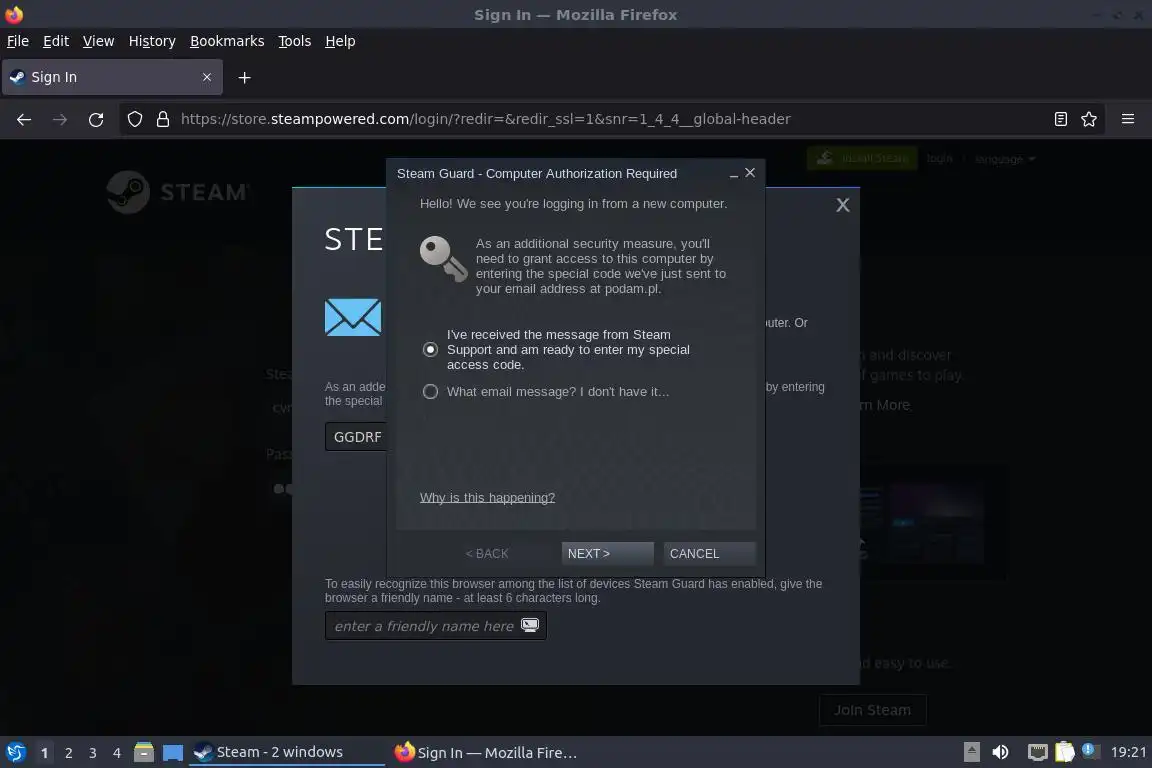1152x768 pixels.
Task: Open the Bookmarks menu
Action: click(227, 41)
